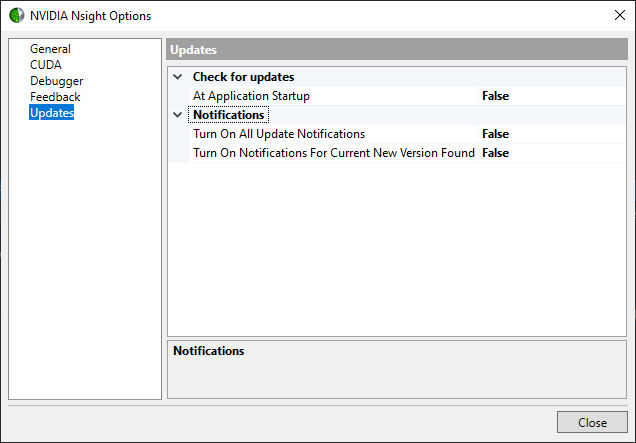Image resolution: width=636 pixels, height=443 pixels.
Task: Select the At Application Startup property
Action: point(333,96)
